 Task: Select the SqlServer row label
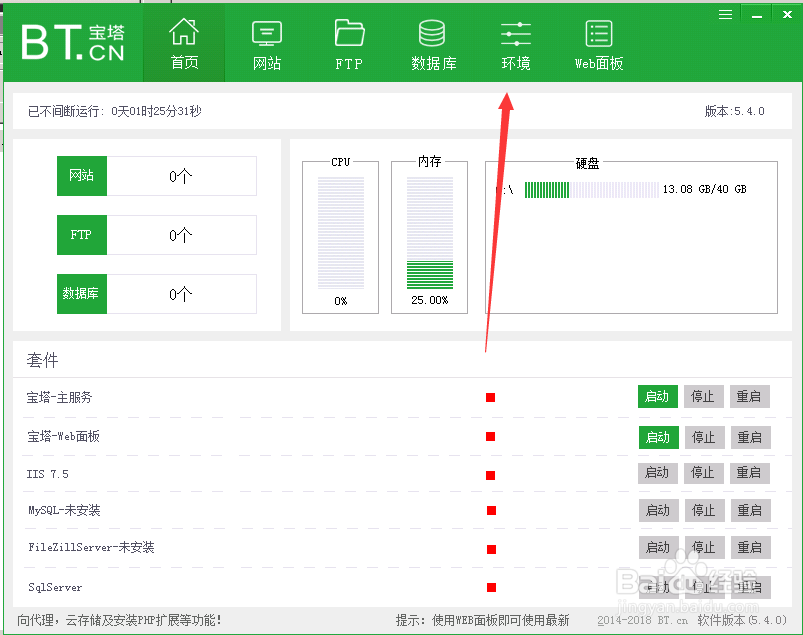click(55, 587)
